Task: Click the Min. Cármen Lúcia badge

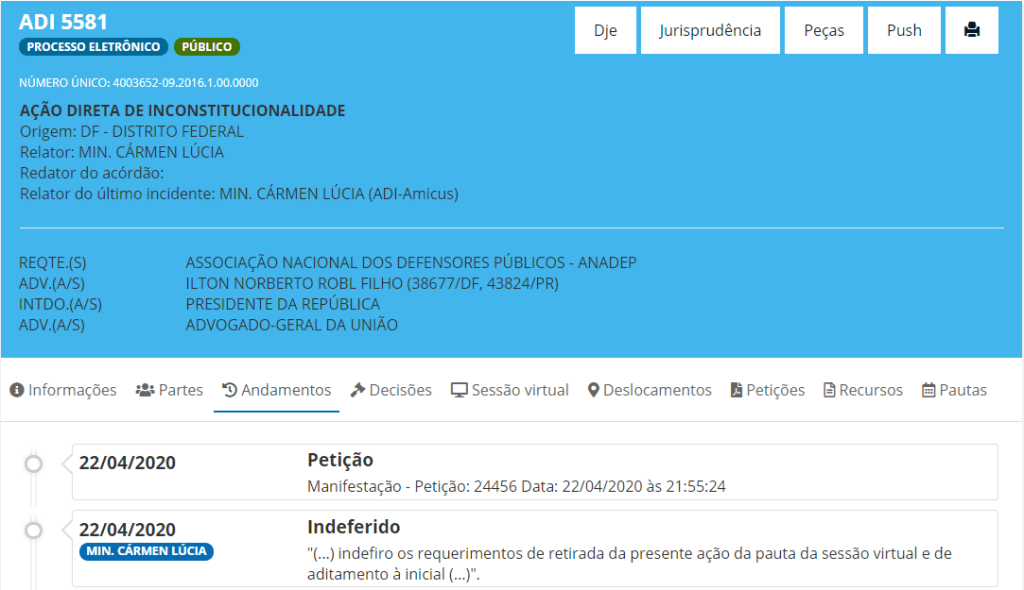Action: (146, 551)
